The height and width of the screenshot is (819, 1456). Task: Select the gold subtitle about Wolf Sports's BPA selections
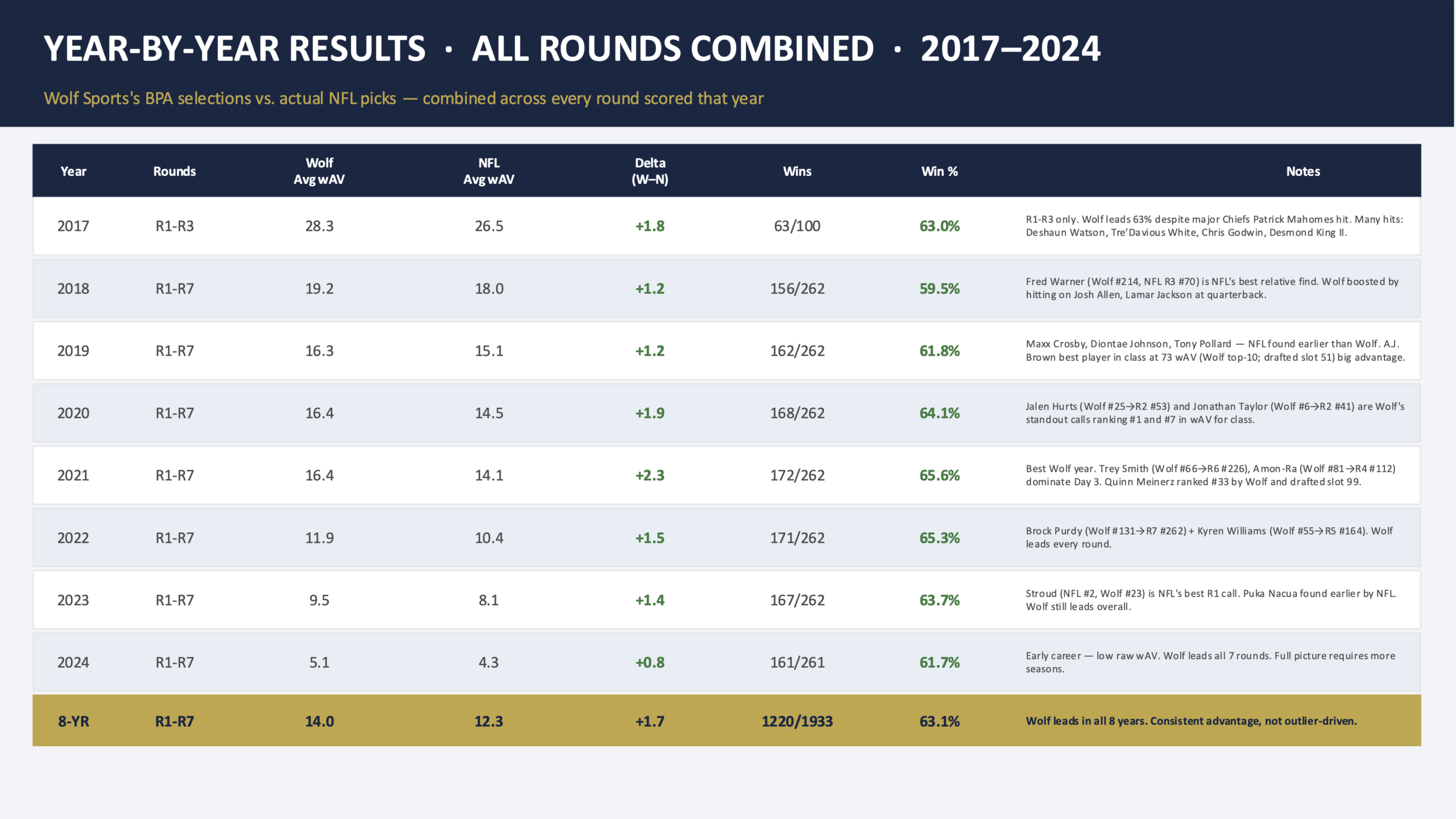click(403, 98)
